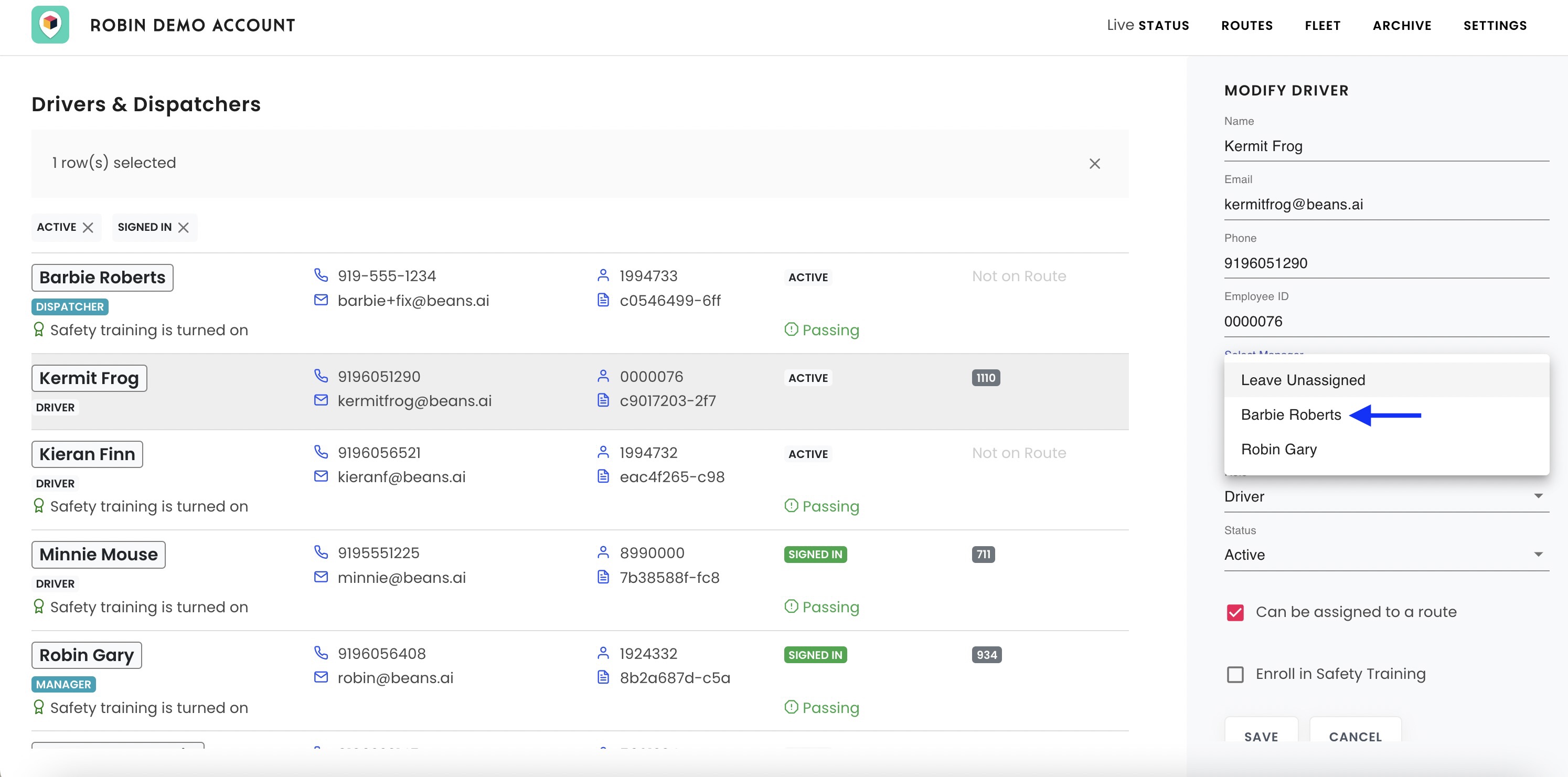The width and height of the screenshot is (1568, 777).
Task: Remove the ACTIVE filter chip
Action: coord(88,227)
